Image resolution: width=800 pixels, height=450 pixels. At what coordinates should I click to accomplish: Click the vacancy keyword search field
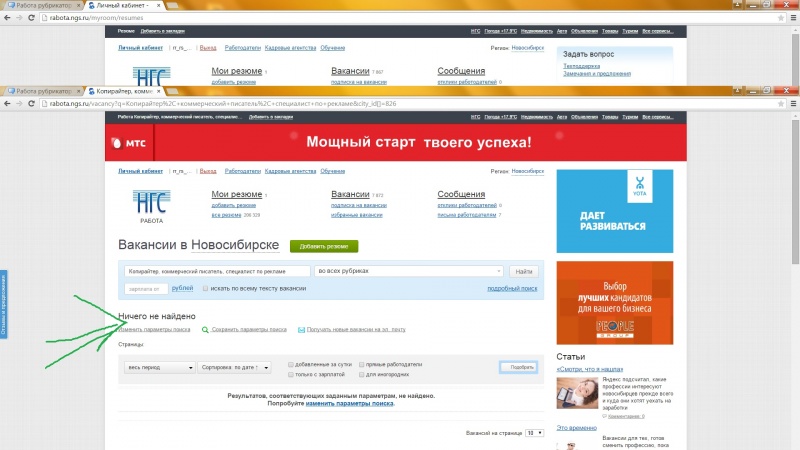(x=216, y=271)
